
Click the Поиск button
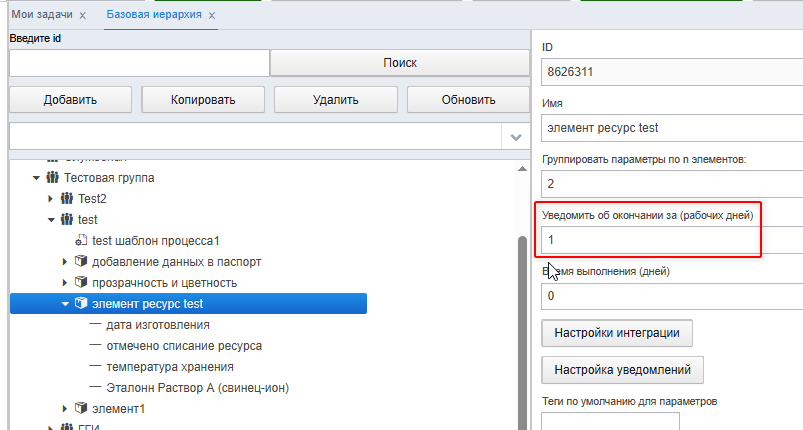(400, 63)
